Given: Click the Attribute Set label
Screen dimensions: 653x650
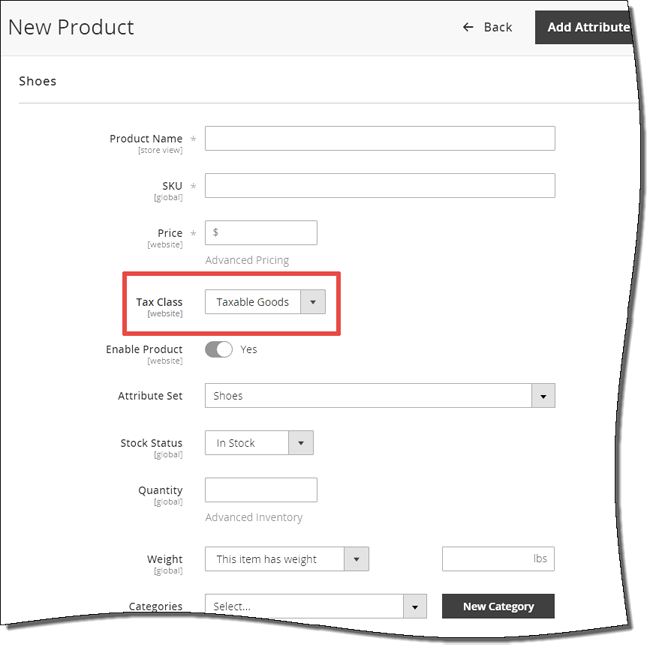Looking at the screenshot, I should tap(150, 396).
